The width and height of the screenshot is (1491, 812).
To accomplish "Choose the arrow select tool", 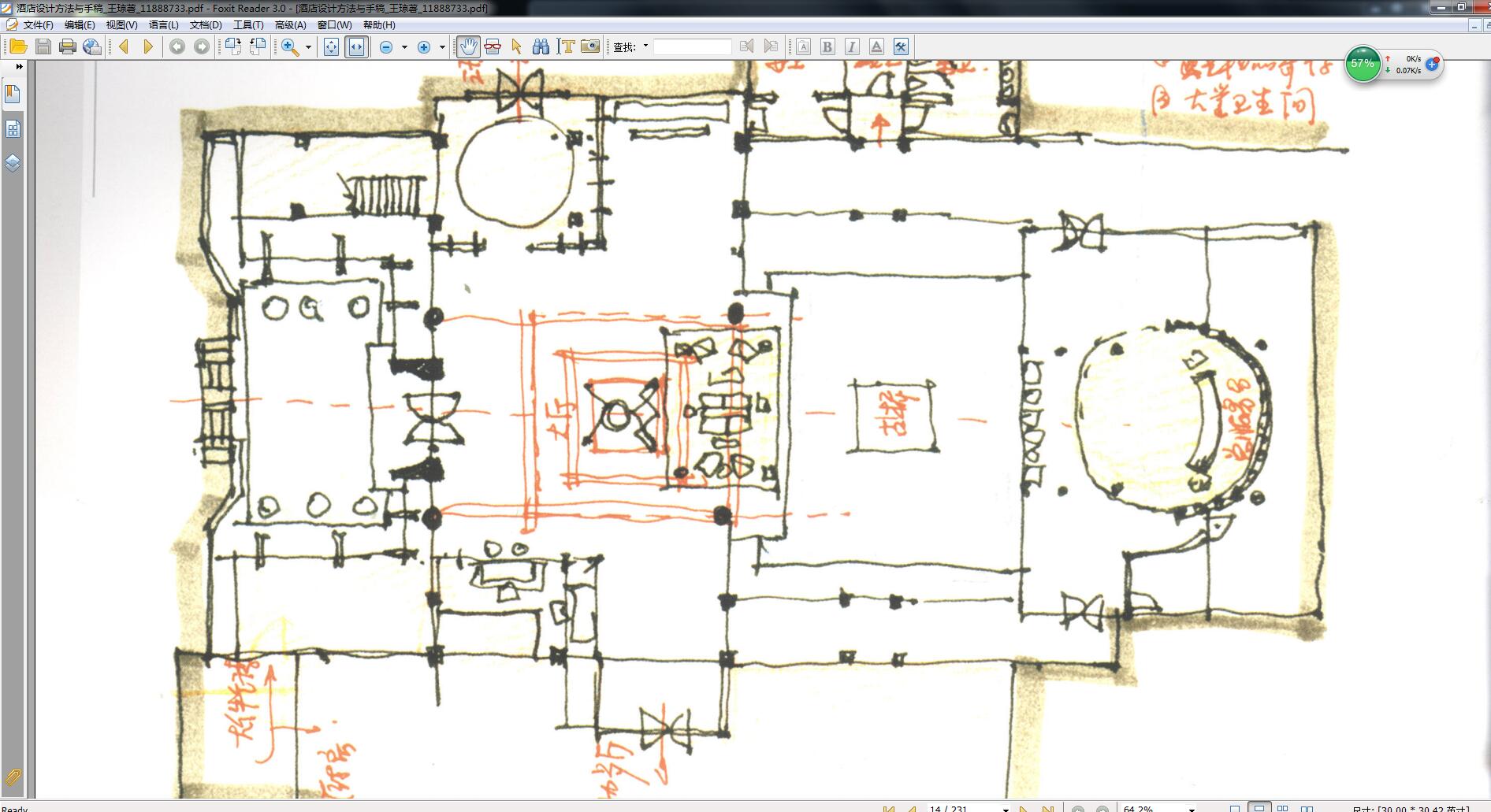I will pyautogui.click(x=516, y=47).
